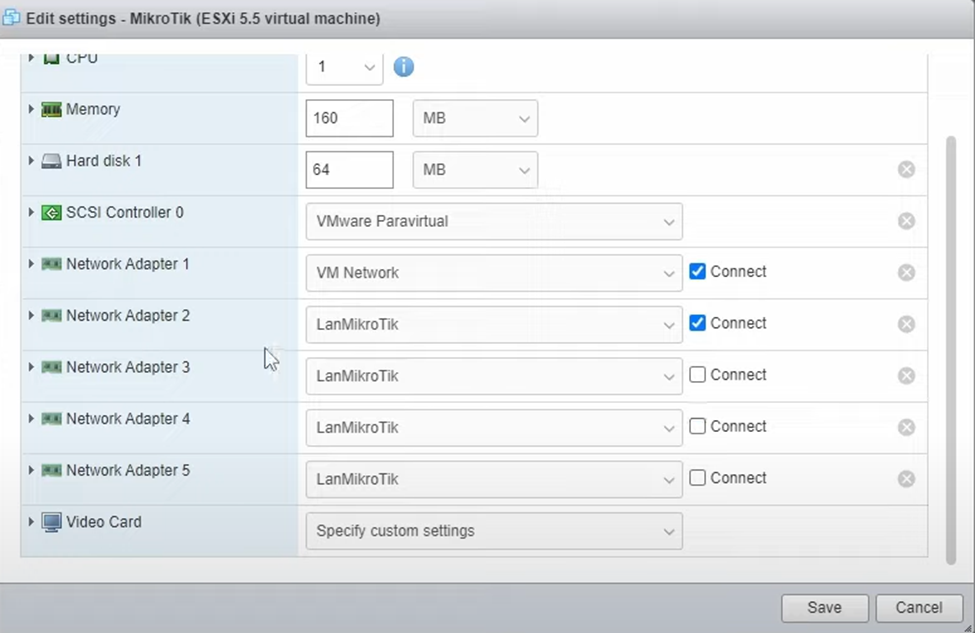Delete Network Adapter 3 using X icon
Screen dimensions: 975x633
pos(906,376)
